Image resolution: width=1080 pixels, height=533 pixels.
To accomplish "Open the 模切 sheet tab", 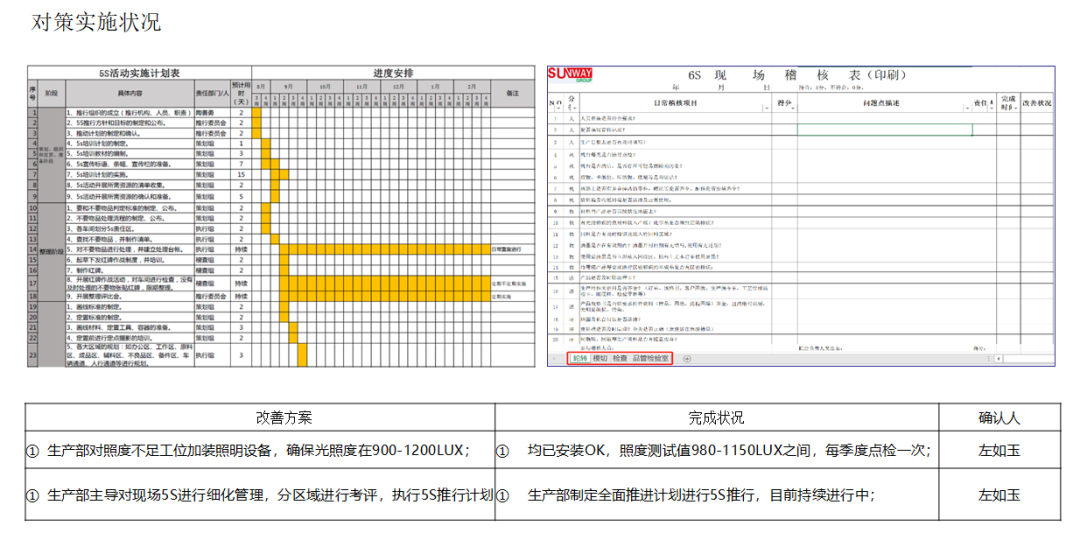I will pyautogui.click(x=600, y=358).
